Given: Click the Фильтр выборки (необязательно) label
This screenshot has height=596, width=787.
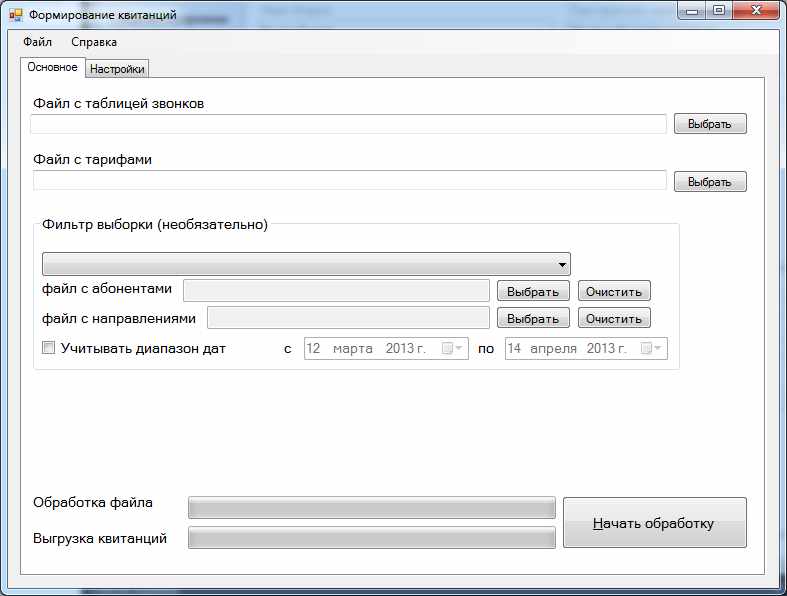Looking at the screenshot, I should [x=155, y=224].
